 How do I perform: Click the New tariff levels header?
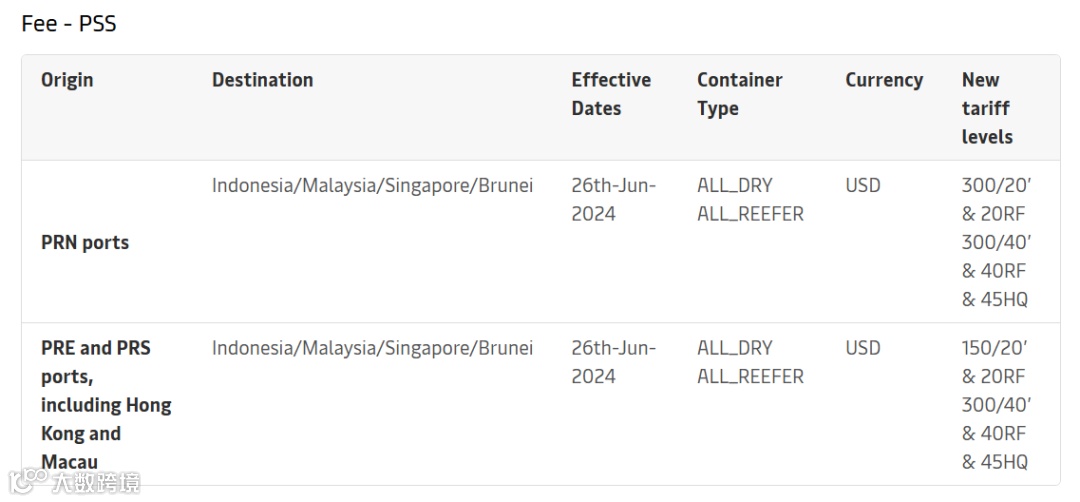click(x=986, y=108)
